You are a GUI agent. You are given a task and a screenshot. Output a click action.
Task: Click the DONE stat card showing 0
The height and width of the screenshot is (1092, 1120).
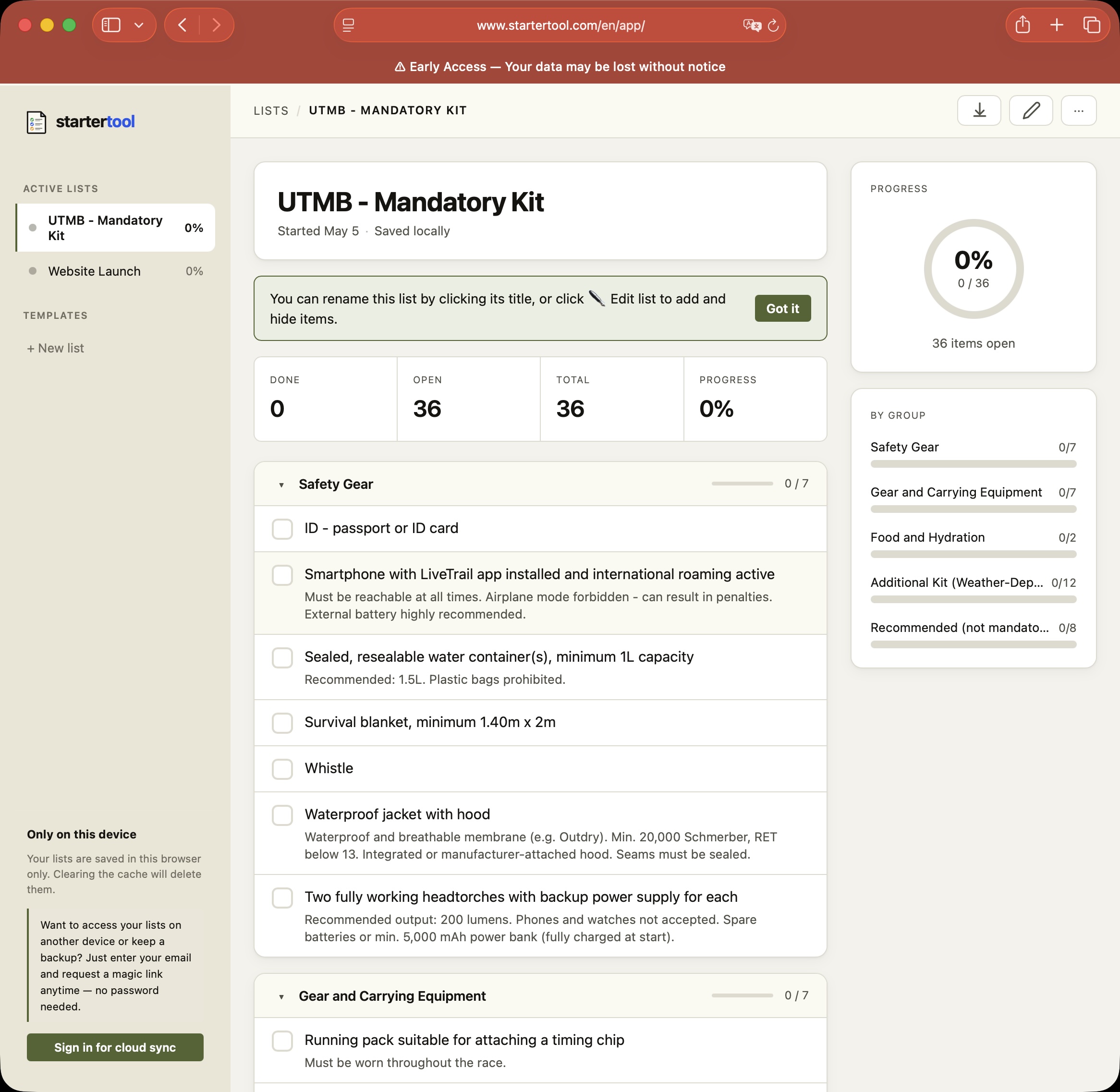pyautogui.click(x=325, y=399)
